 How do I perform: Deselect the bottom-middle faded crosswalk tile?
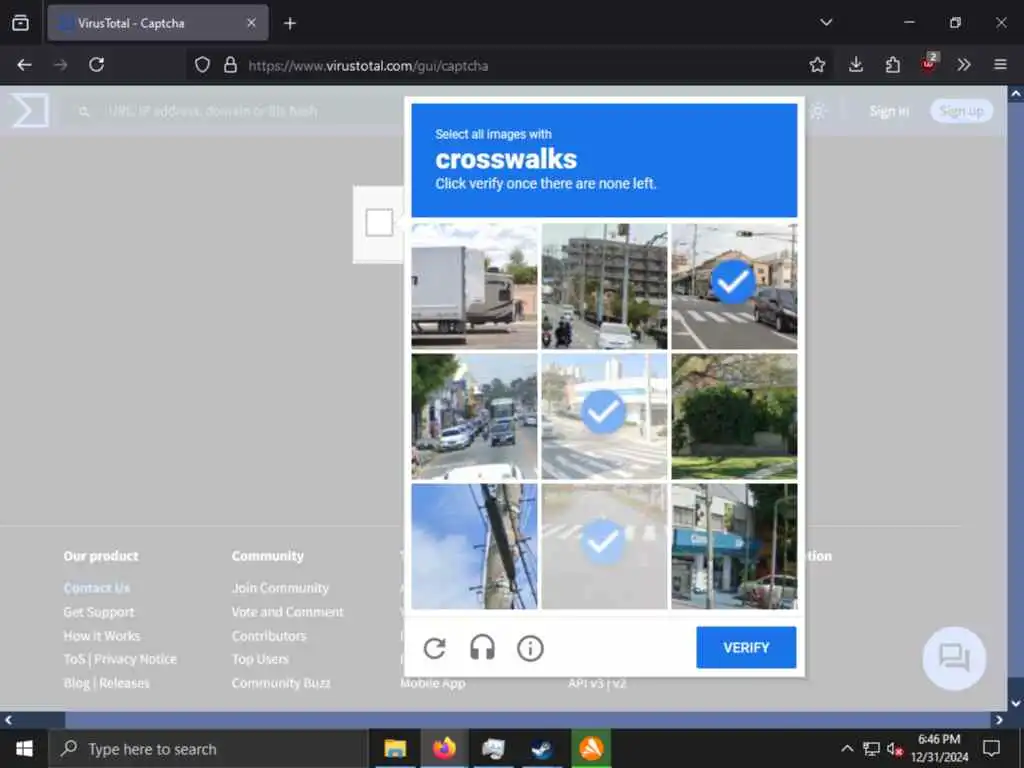(x=604, y=546)
